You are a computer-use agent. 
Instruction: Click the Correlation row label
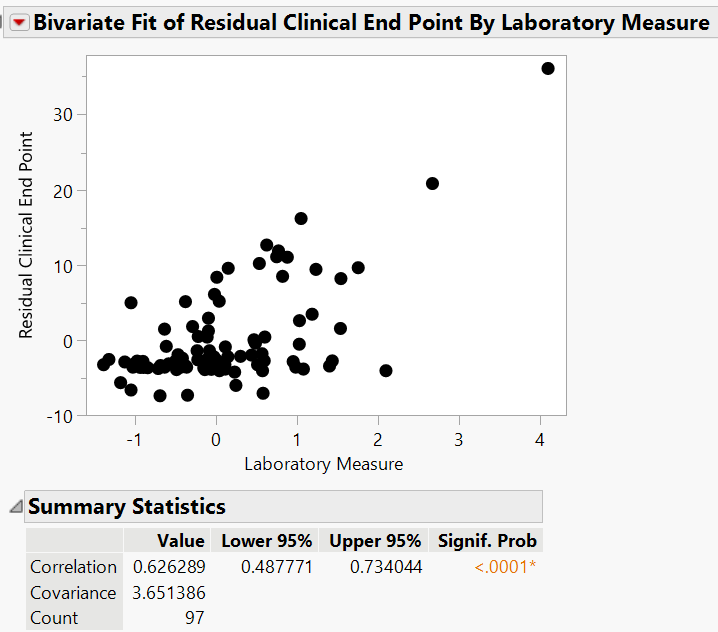click(74, 567)
